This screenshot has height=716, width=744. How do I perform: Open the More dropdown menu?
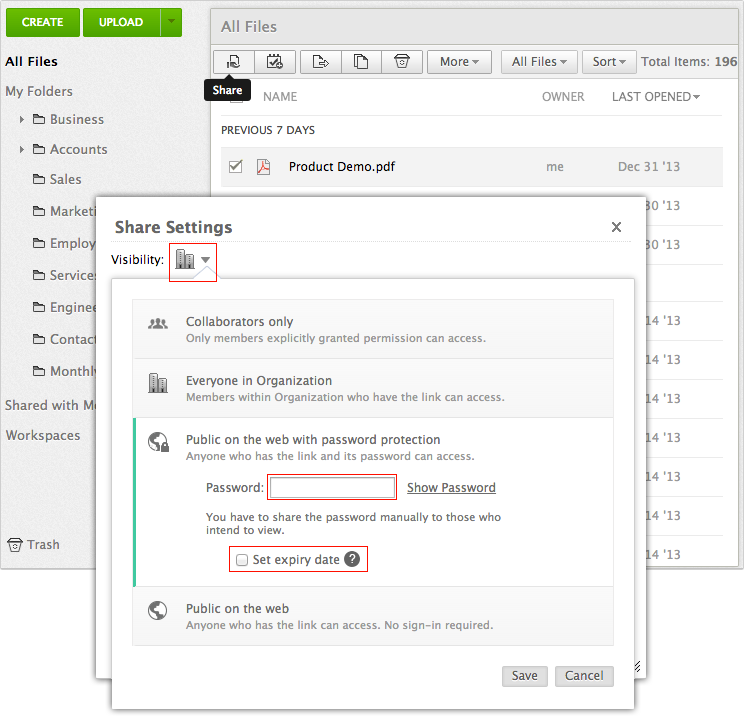click(x=459, y=62)
